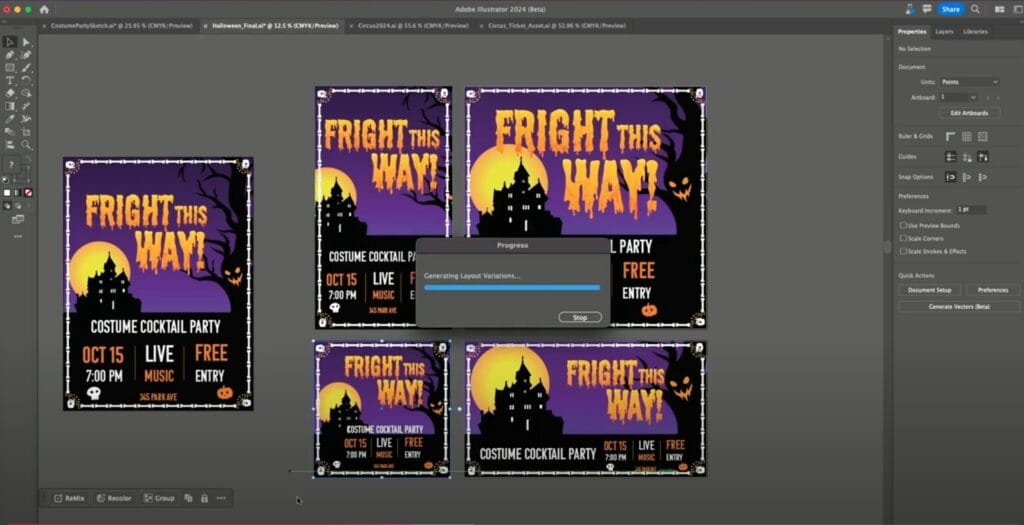The height and width of the screenshot is (525, 1024).
Task: Toggle snap to point option
Action: [950, 177]
